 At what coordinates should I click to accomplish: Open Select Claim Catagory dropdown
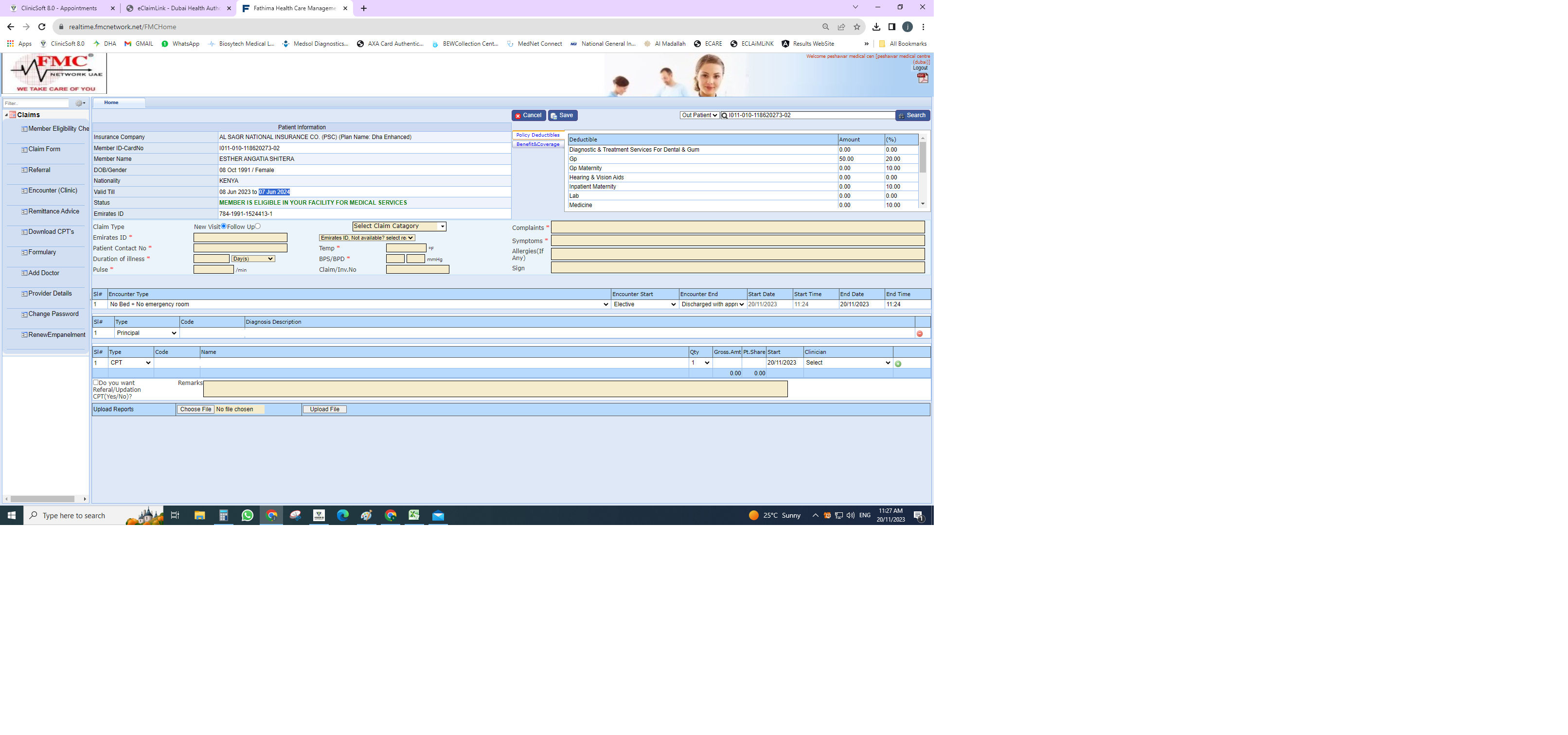399,227
